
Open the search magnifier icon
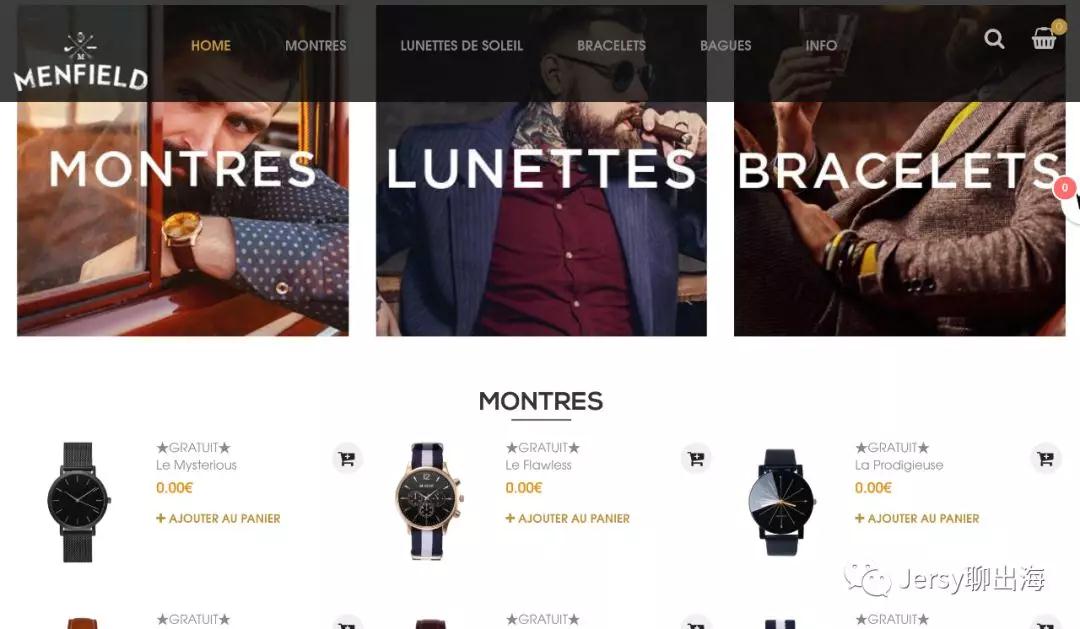pos(994,39)
